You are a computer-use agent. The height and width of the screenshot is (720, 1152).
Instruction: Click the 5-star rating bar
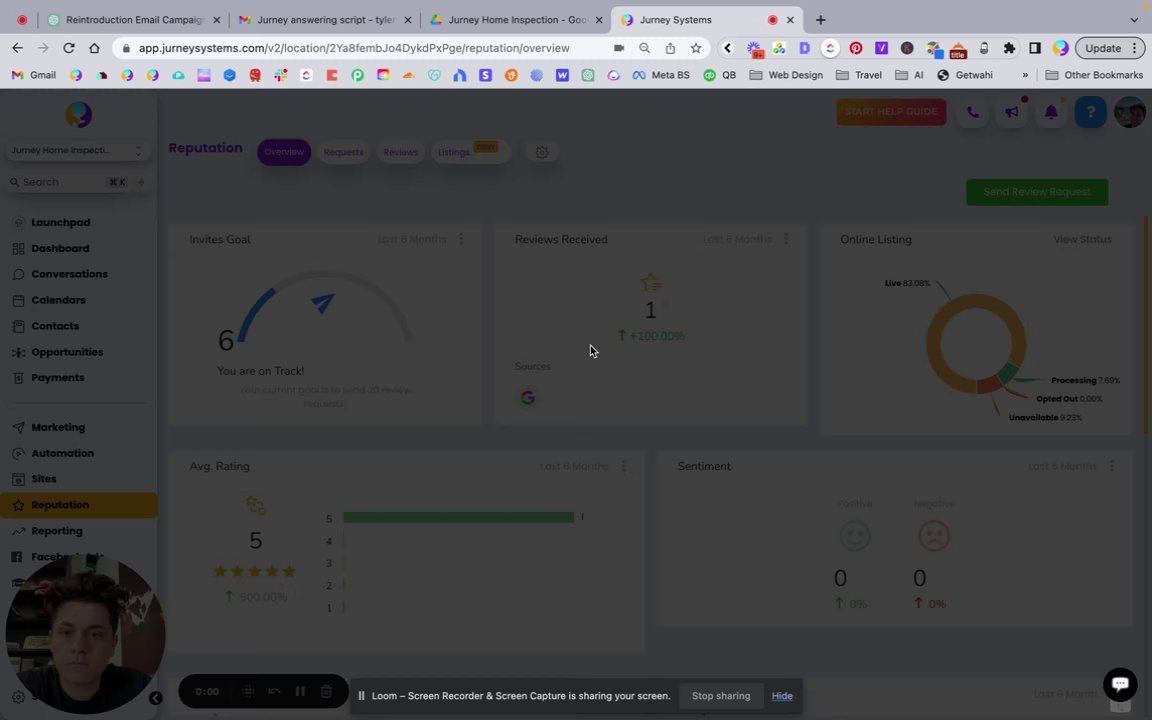click(x=458, y=518)
